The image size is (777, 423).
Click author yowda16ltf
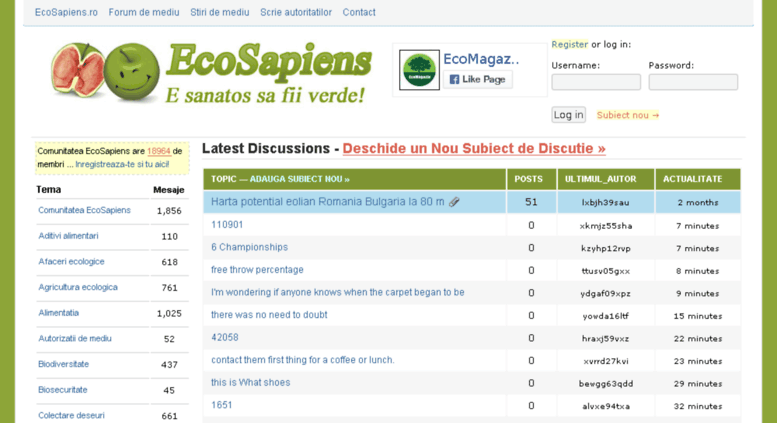pos(606,316)
